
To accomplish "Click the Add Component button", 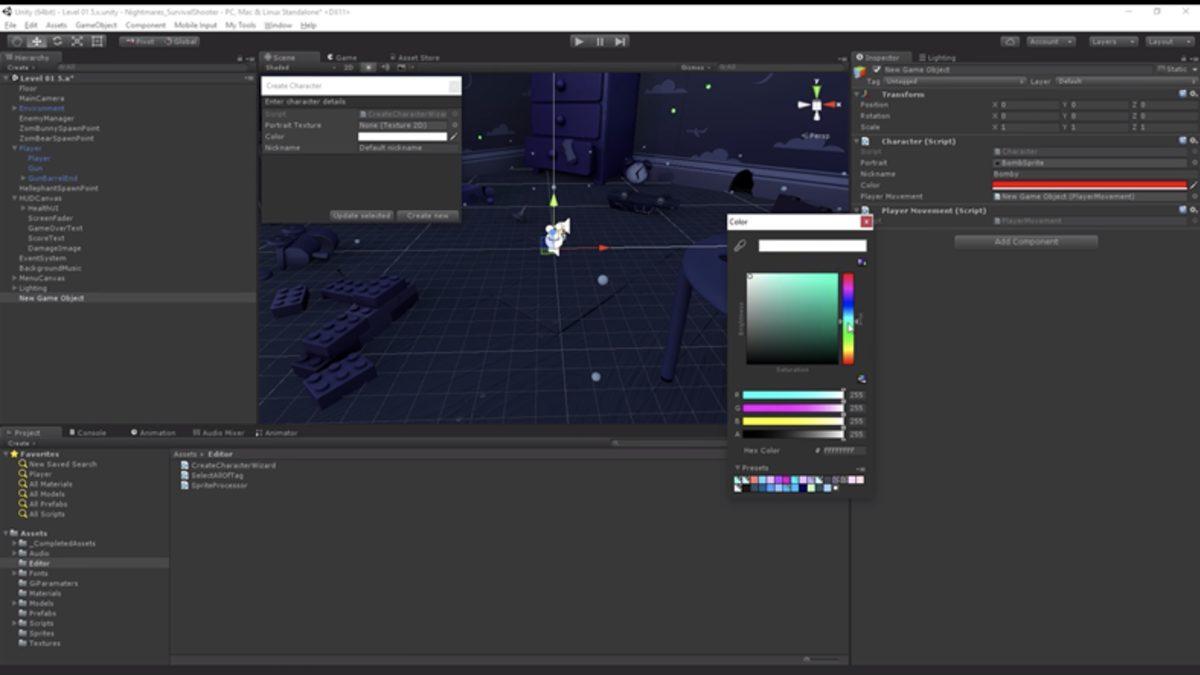I will (1026, 241).
